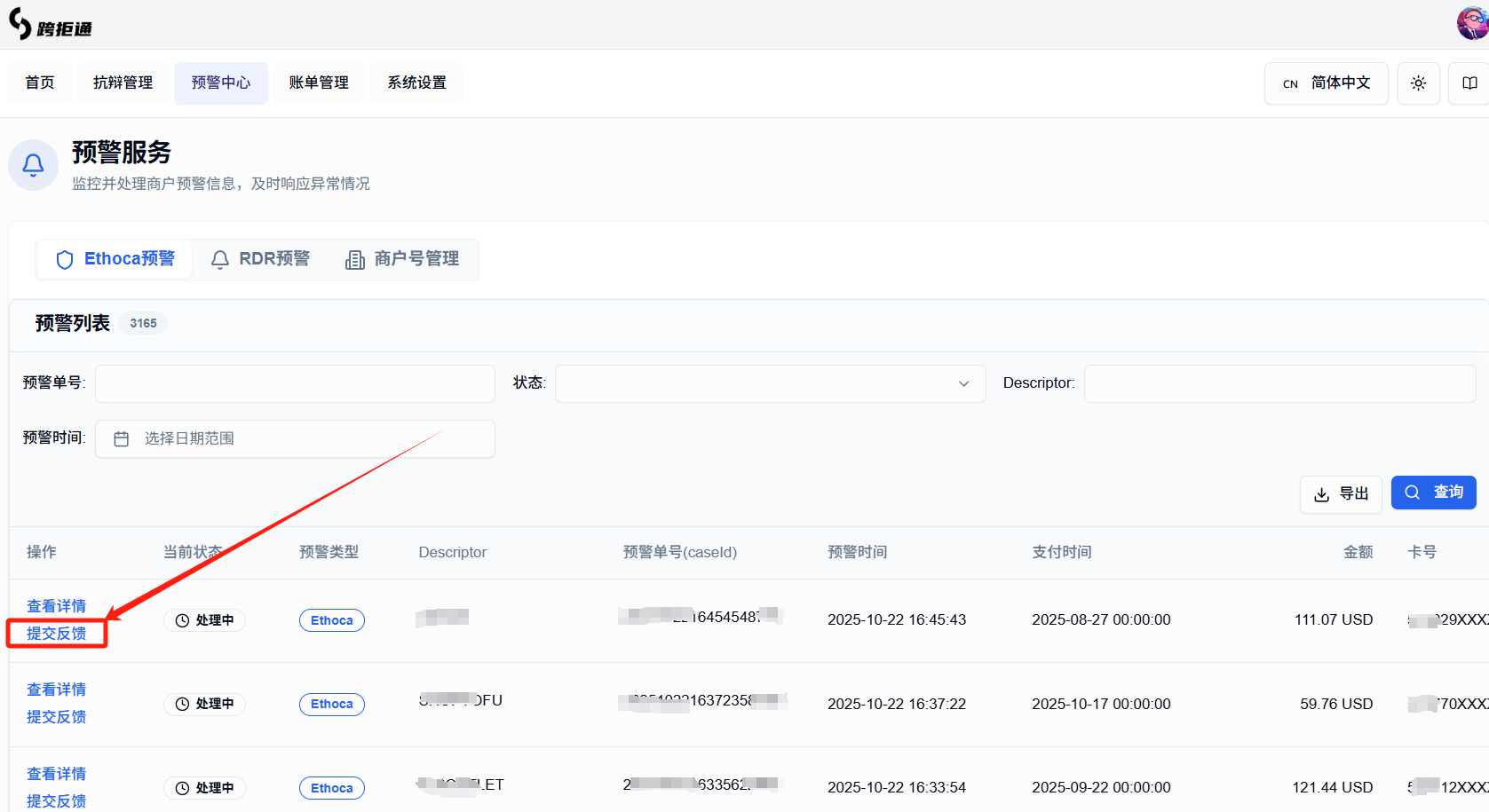Click Ethoca tag in the 121.44 USD row
The height and width of the screenshot is (812, 1489).
click(332, 788)
